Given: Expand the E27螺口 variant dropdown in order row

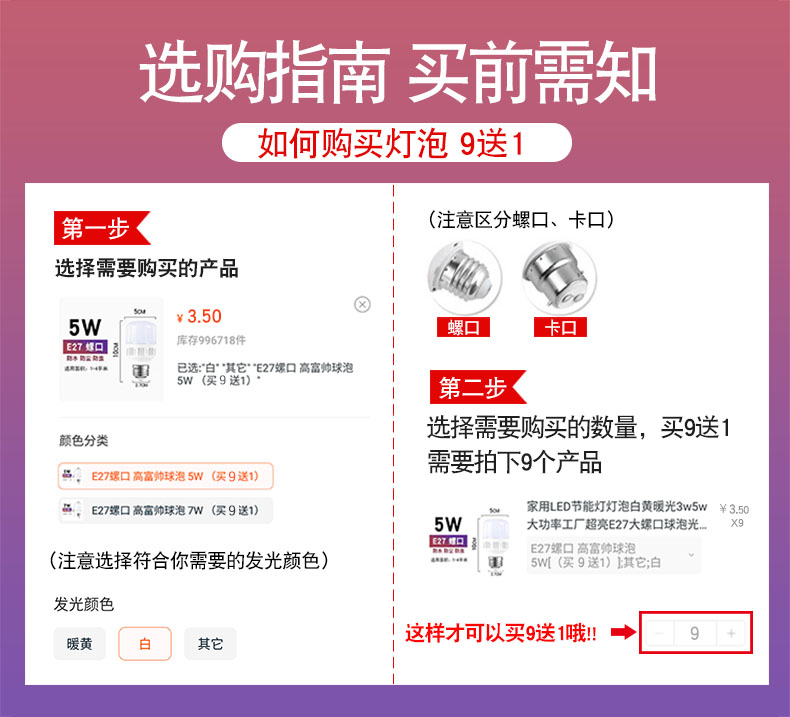Looking at the screenshot, I should click(614, 555).
